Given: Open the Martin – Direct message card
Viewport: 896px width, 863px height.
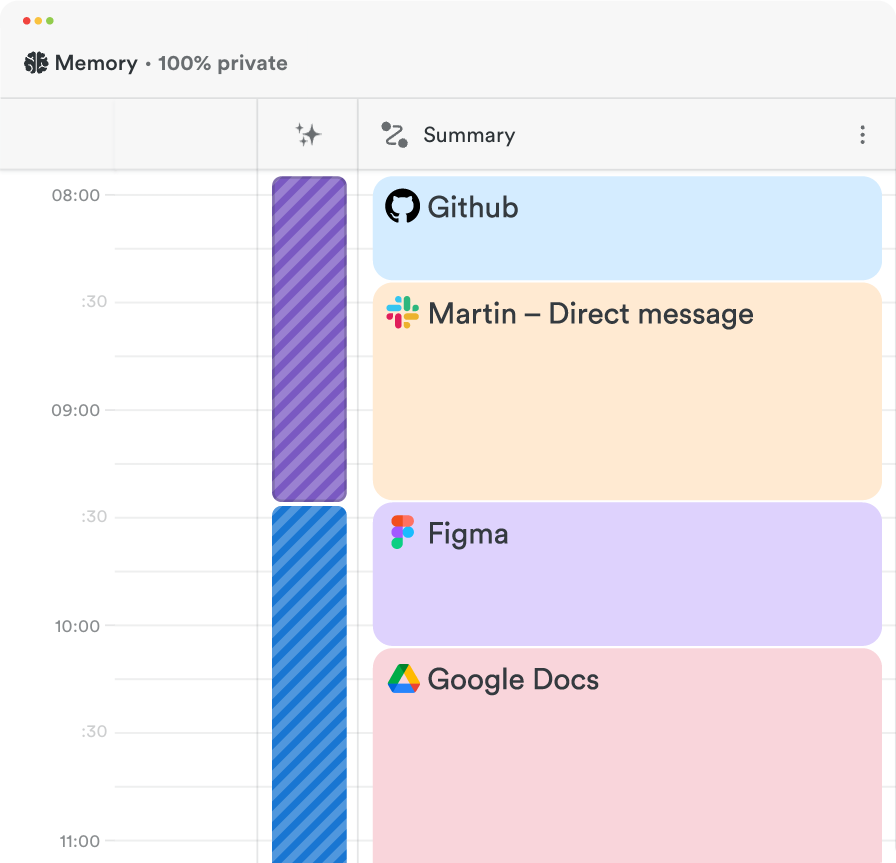Looking at the screenshot, I should tap(627, 391).
